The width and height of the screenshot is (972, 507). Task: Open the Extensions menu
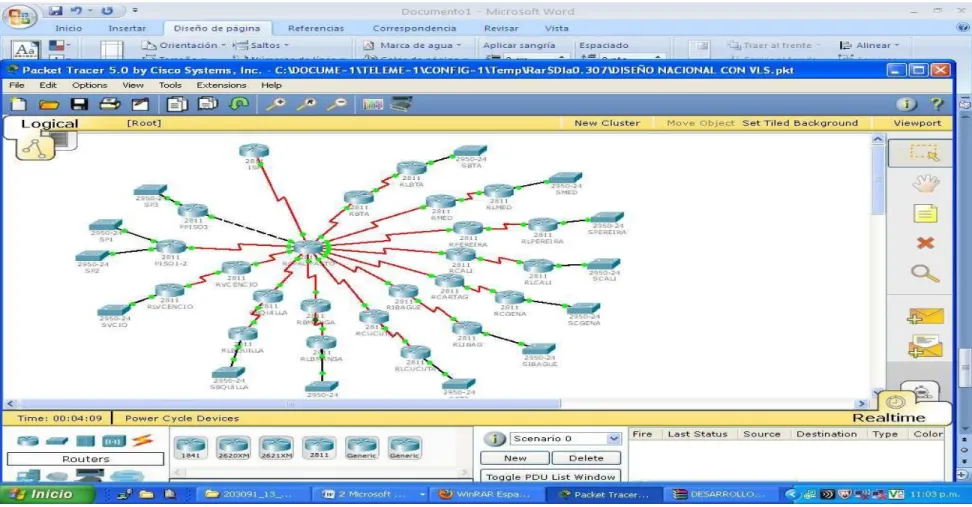click(221, 85)
